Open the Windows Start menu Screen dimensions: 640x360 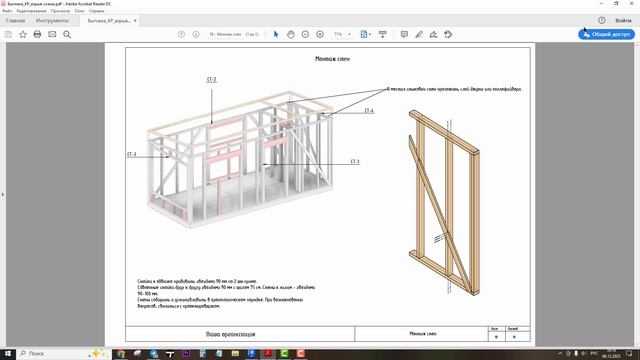pos(8,353)
